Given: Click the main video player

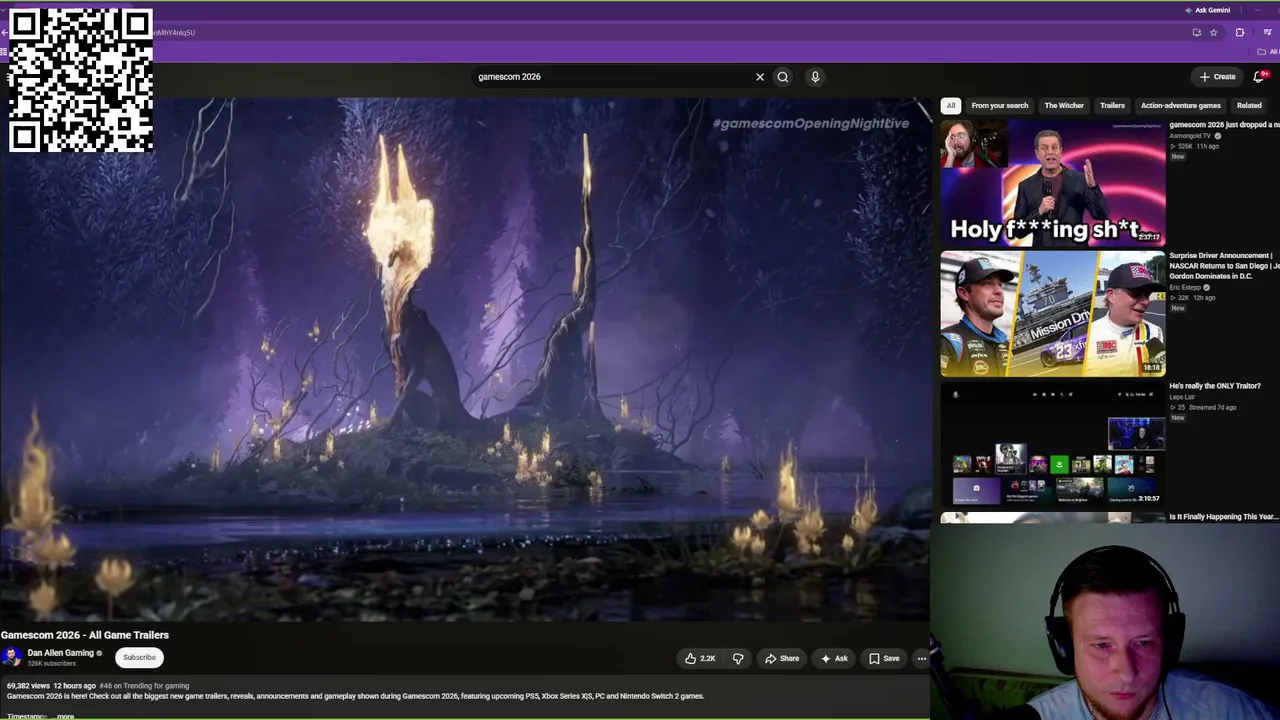Looking at the screenshot, I should point(465,359).
